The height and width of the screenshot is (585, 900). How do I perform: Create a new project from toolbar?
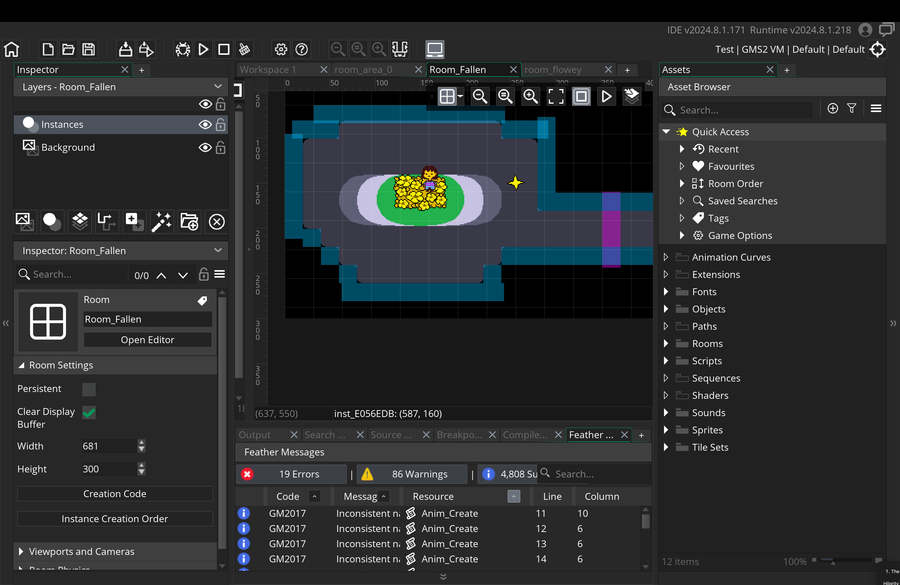point(48,49)
